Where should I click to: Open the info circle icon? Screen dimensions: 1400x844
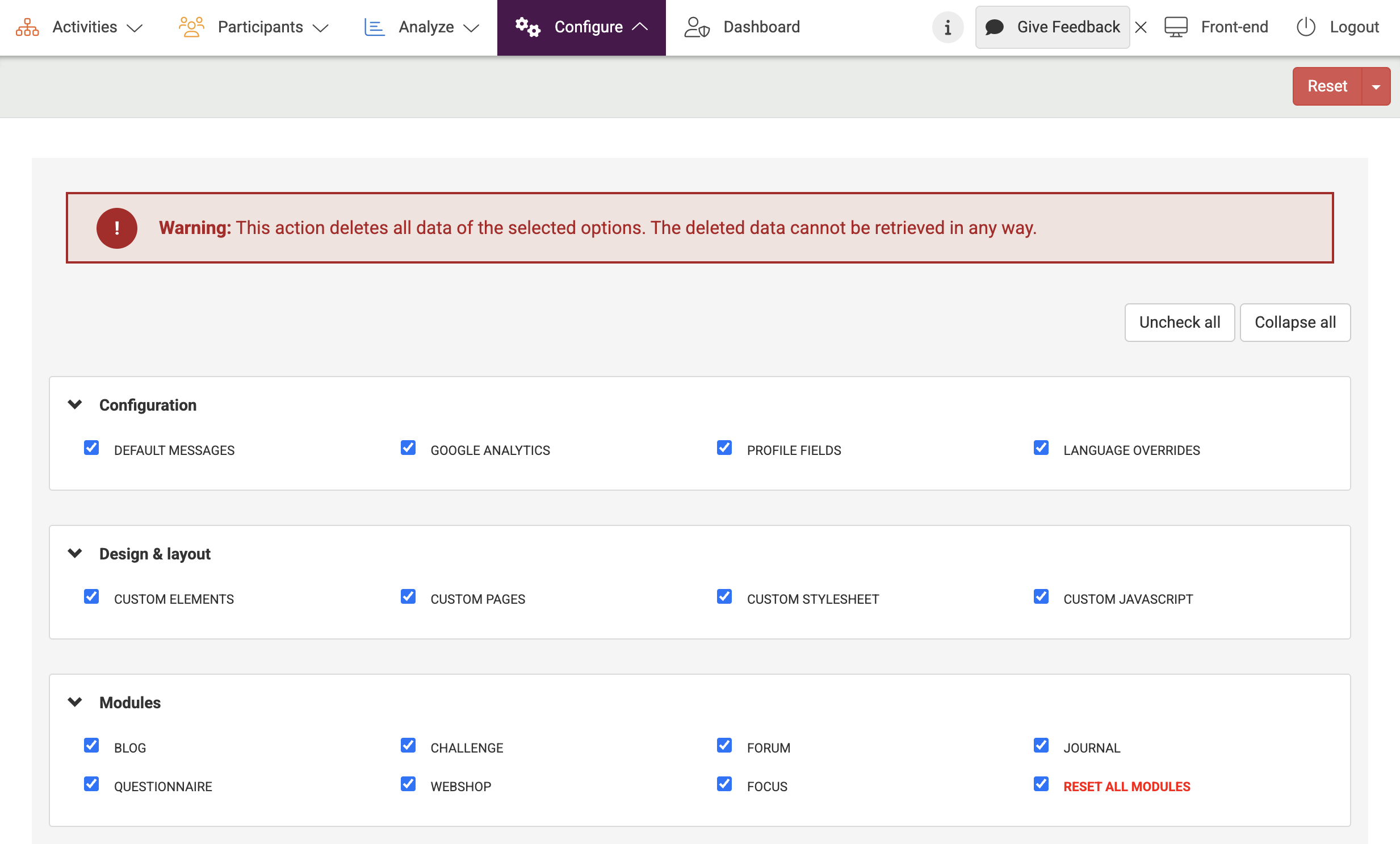coord(947,27)
